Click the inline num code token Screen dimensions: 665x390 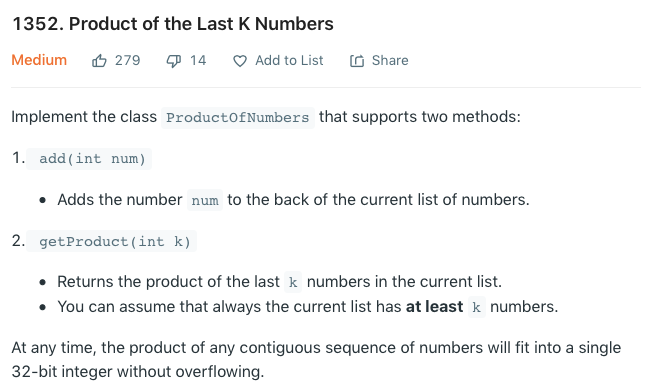205,200
